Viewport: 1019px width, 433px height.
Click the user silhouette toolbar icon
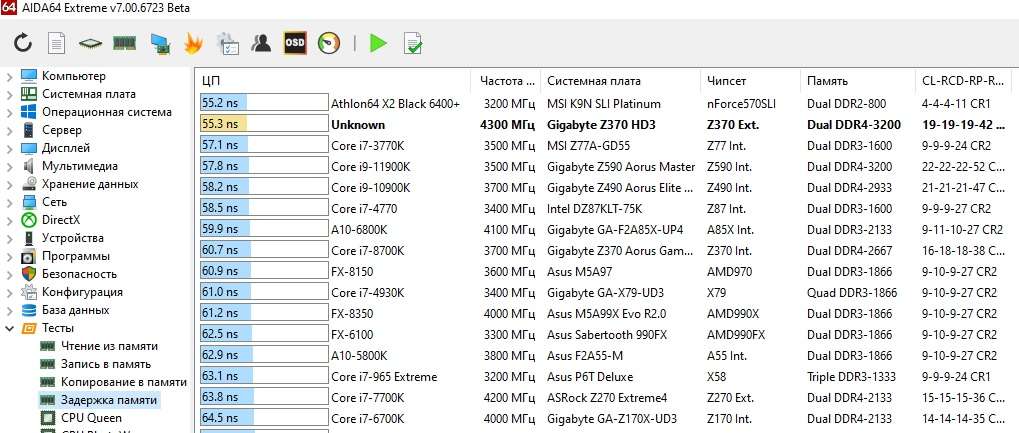click(261, 44)
